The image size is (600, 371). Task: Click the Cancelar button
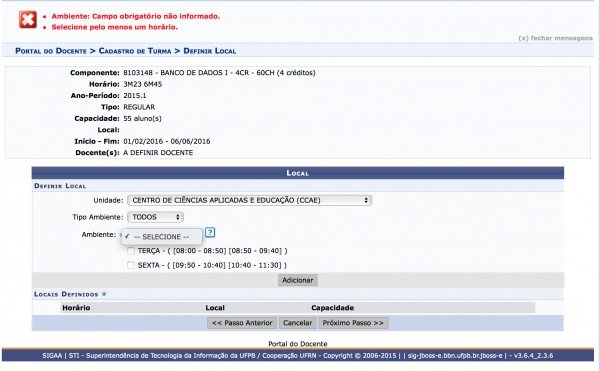point(297,323)
